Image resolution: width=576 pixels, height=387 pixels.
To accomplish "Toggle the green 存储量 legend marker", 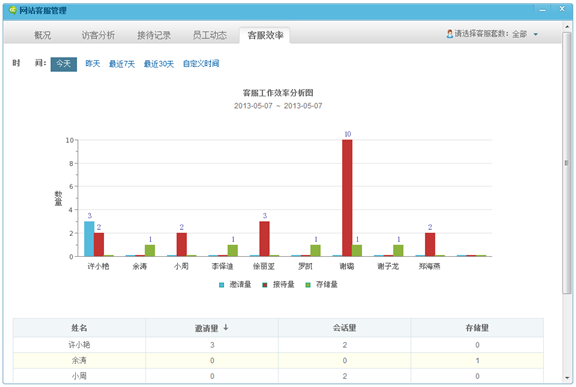I will [x=308, y=285].
